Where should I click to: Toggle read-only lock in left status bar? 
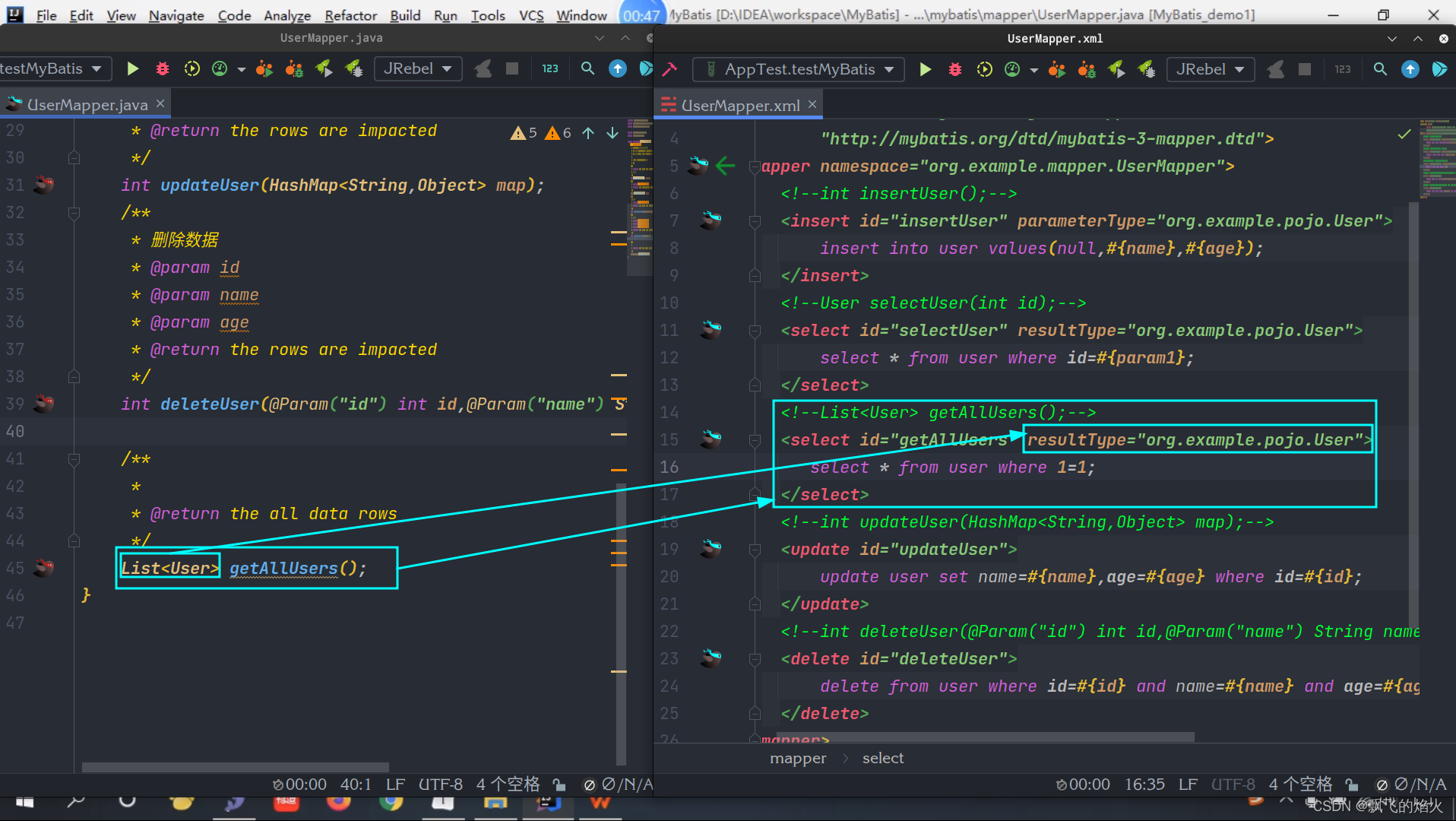pyautogui.click(x=559, y=785)
